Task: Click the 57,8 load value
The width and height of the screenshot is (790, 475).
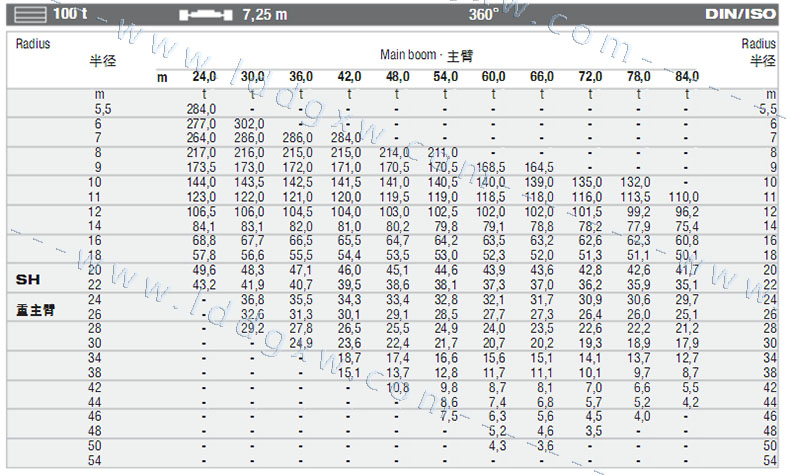Action: click(x=204, y=256)
